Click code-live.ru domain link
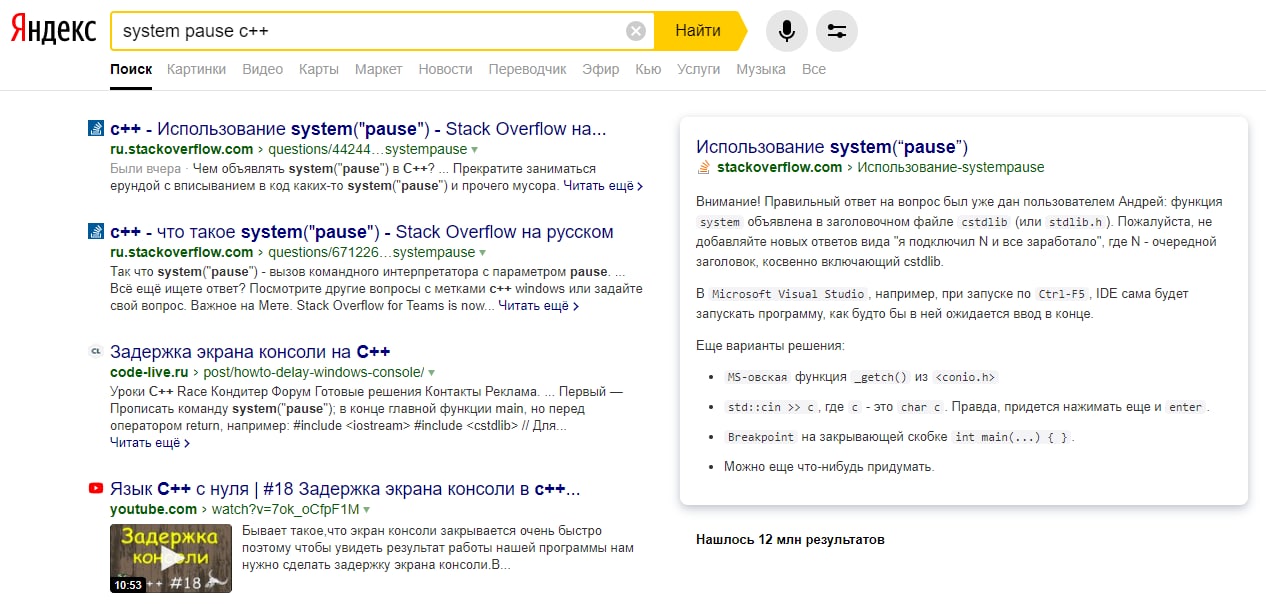1266x608 pixels. click(x=149, y=372)
